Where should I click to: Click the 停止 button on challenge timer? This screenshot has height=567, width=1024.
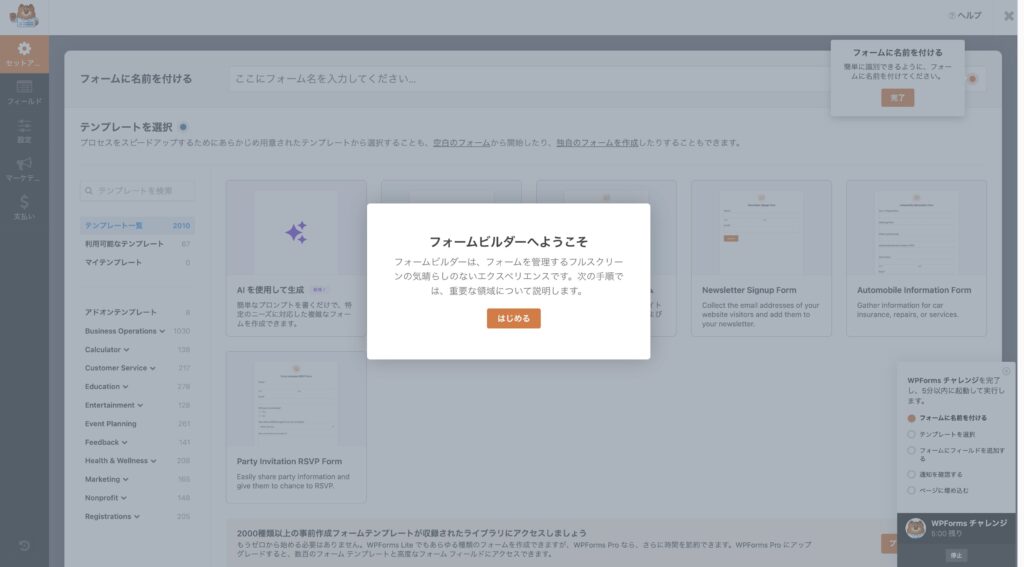tap(957, 555)
